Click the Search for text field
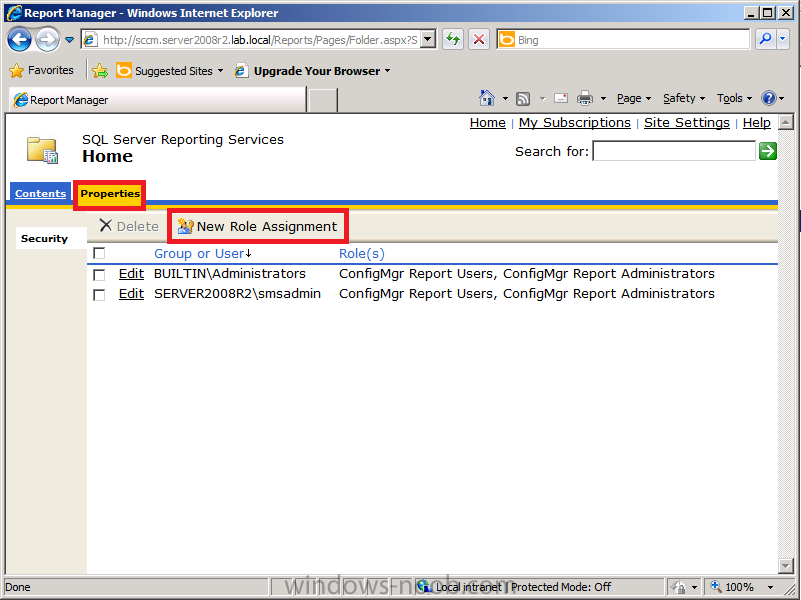The image size is (801, 600). click(674, 151)
